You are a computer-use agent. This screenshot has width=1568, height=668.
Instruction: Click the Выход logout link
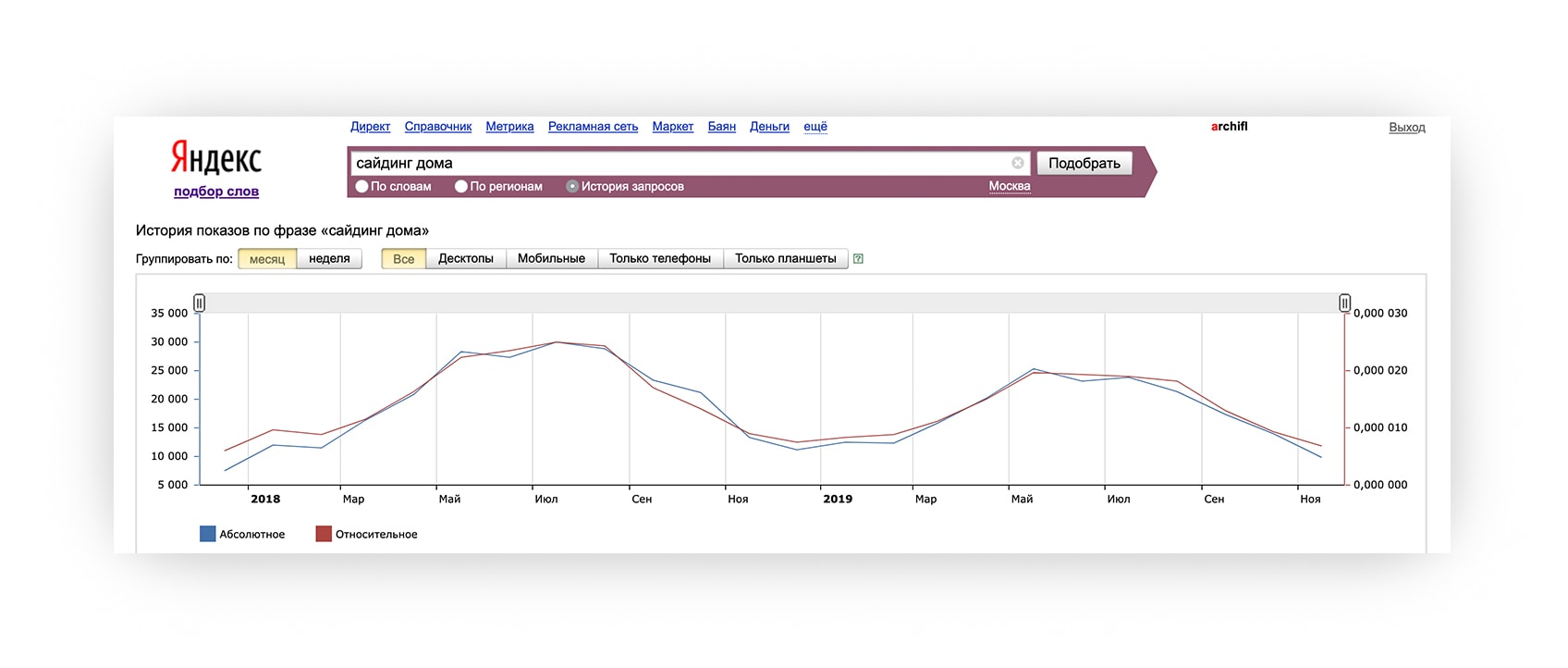click(x=1407, y=128)
